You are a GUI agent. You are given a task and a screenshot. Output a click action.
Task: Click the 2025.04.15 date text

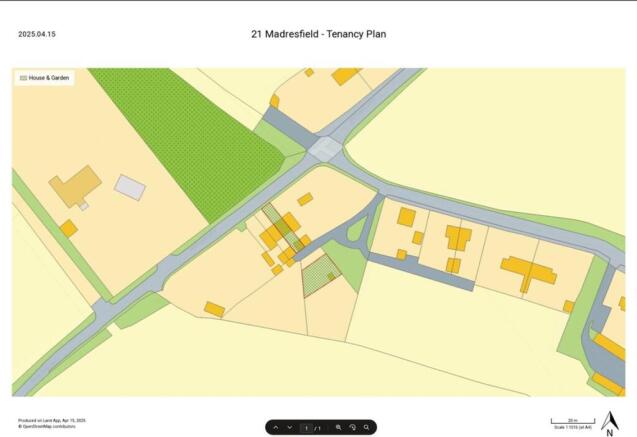point(37,34)
